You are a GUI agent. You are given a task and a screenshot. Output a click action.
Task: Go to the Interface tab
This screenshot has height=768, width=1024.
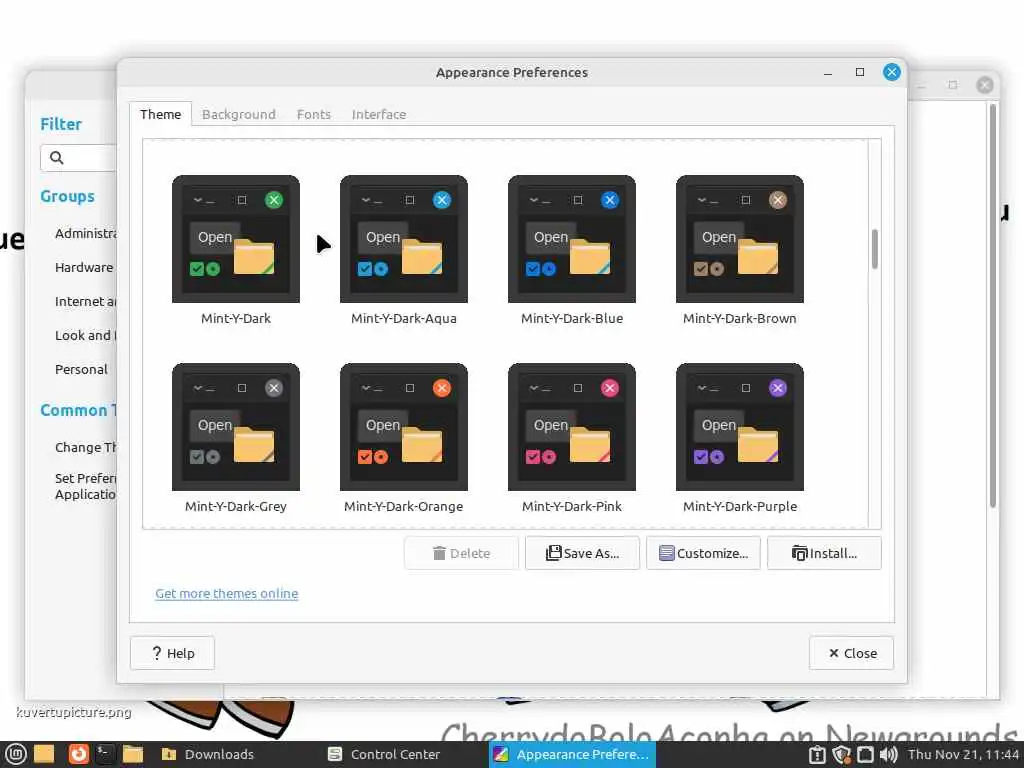click(379, 114)
